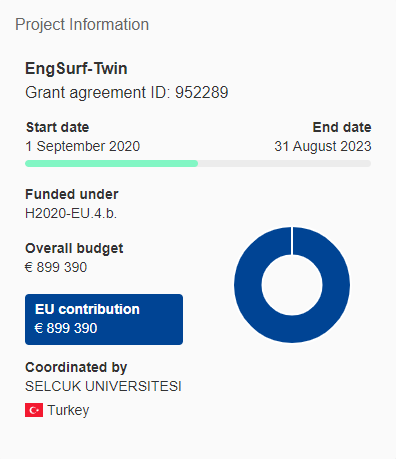Click the EngSurf-Twin project title
This screenshot has height=459, width=396.
coord(76,69)
